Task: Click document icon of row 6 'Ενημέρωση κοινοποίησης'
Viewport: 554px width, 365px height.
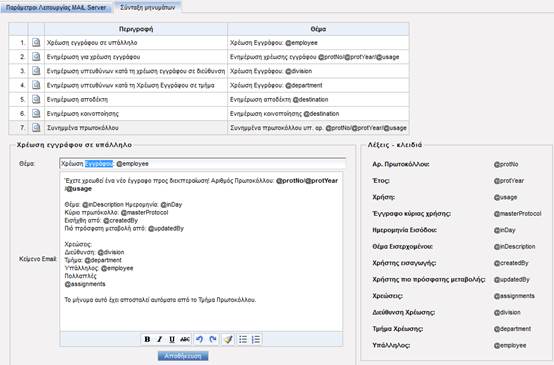Action: click(x=36, y=113)
